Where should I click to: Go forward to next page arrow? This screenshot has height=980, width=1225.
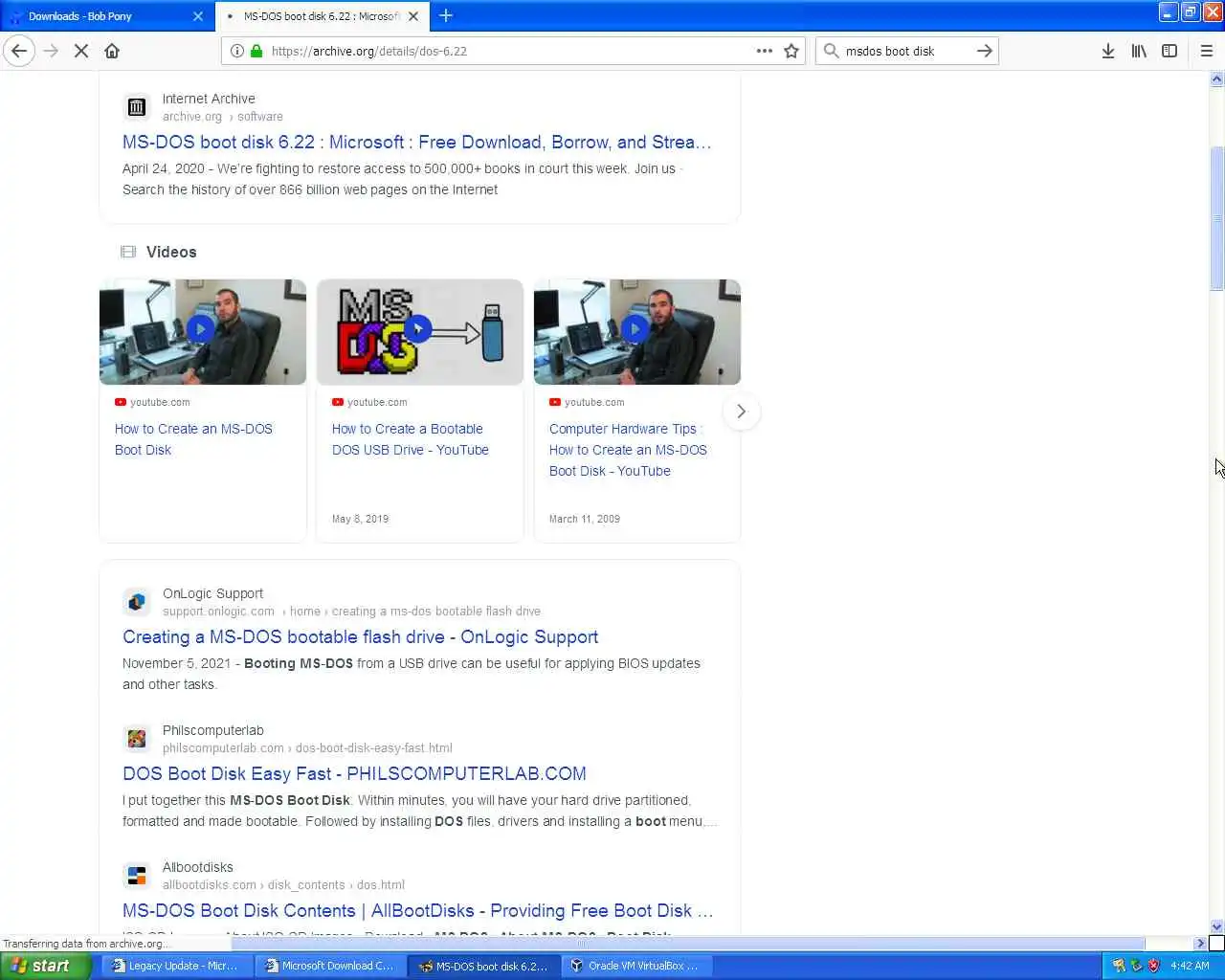pyautogui.click(x=51, y=51)
